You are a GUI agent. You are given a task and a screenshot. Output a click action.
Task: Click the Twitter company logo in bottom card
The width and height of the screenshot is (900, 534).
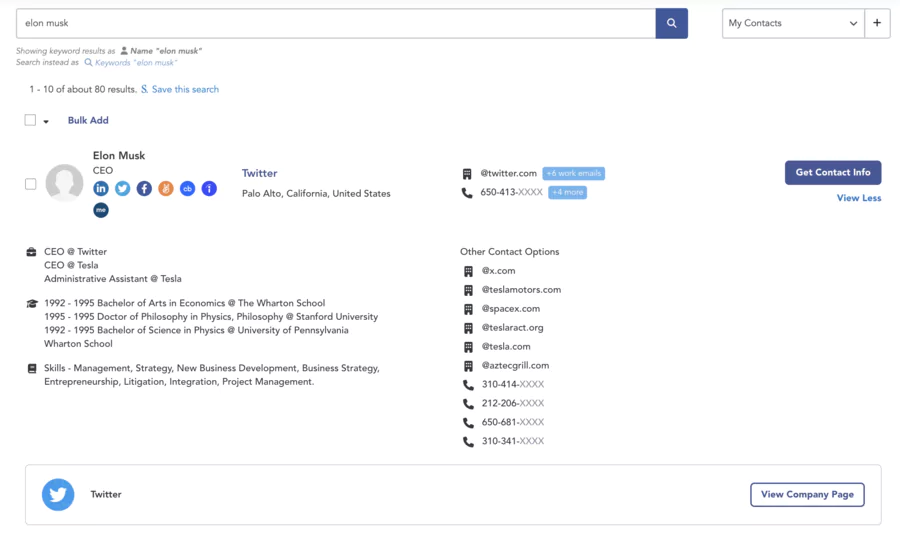pyautogui.click(x=58, y=494)
